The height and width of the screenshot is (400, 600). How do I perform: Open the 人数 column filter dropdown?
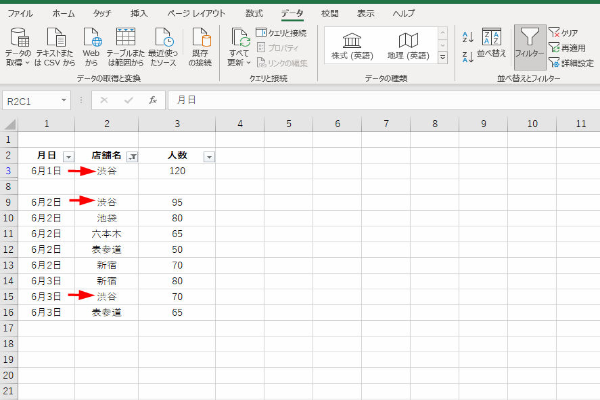[x=208, y=157]
